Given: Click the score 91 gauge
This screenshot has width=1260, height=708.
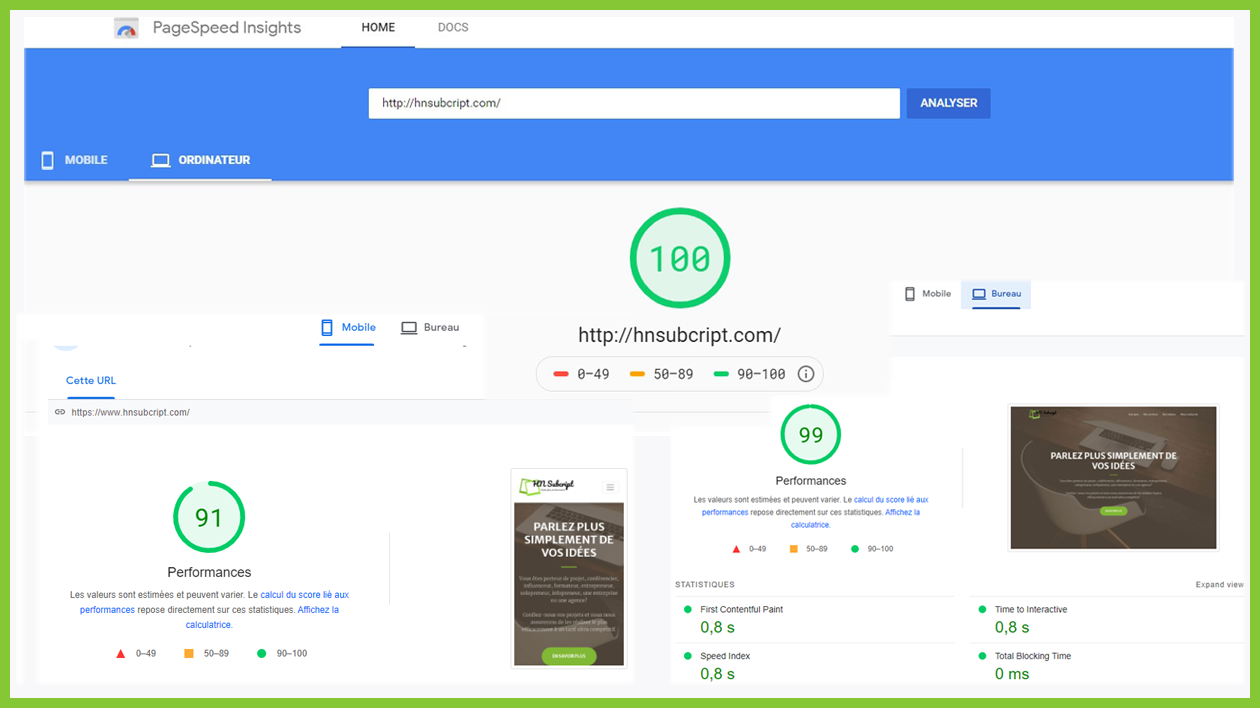Looking at the screenshot, I should [209, 517].
